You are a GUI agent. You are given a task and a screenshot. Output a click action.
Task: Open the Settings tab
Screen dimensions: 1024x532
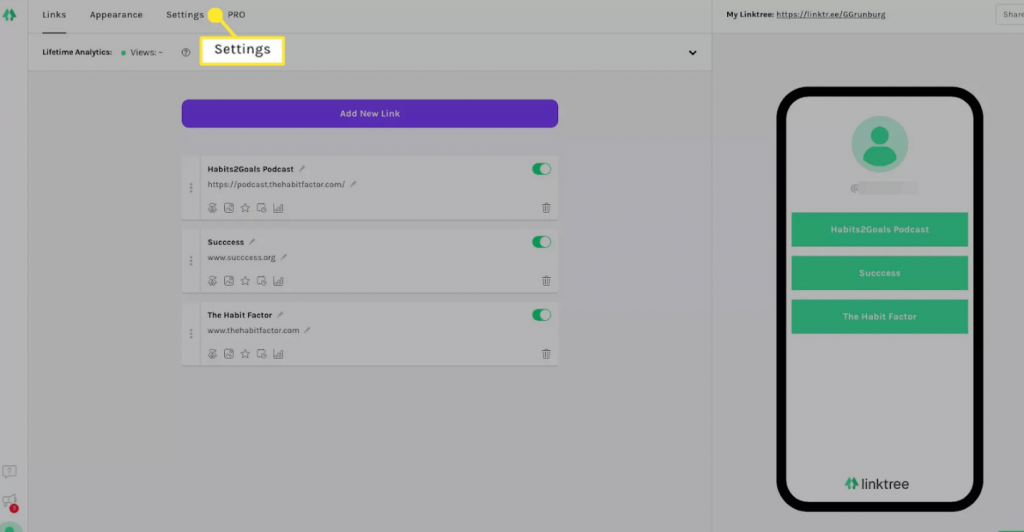pos(185,14)
